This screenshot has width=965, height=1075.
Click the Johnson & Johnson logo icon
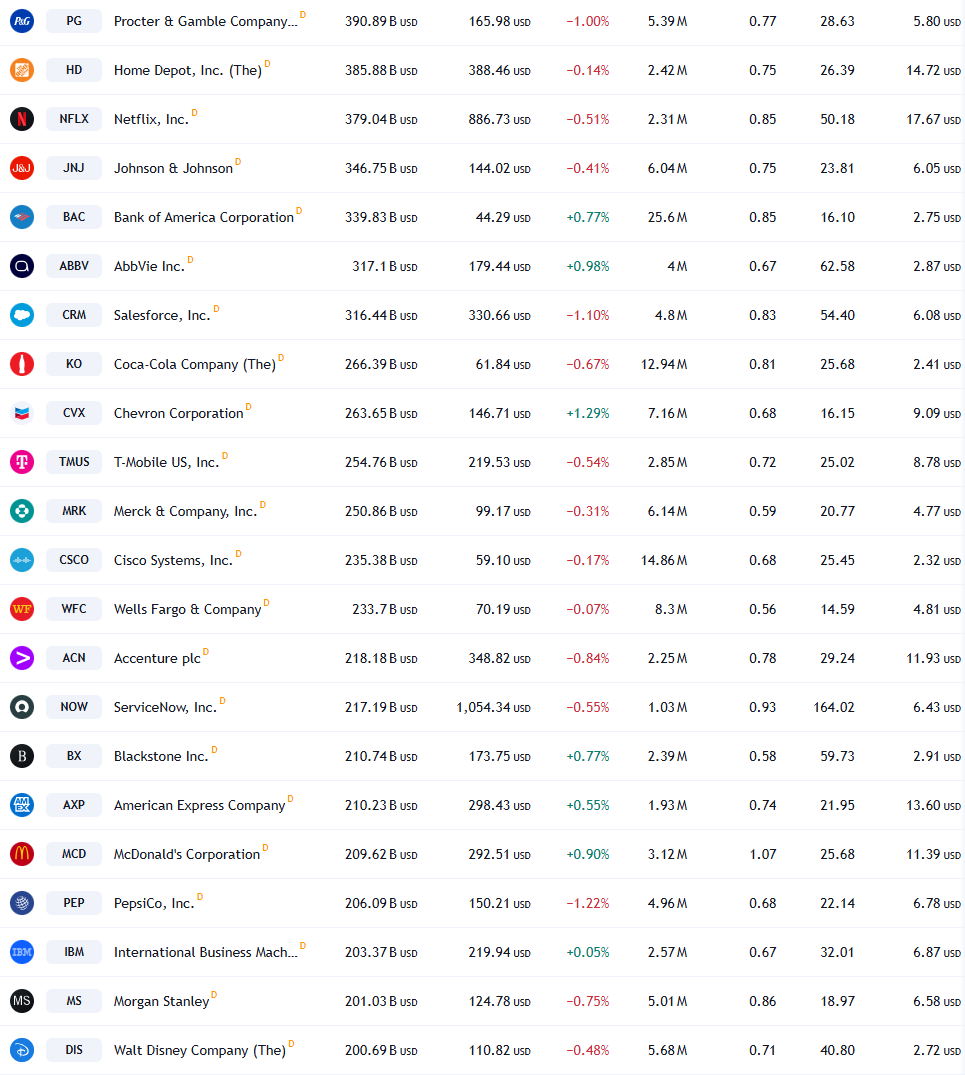coord(22,168)
